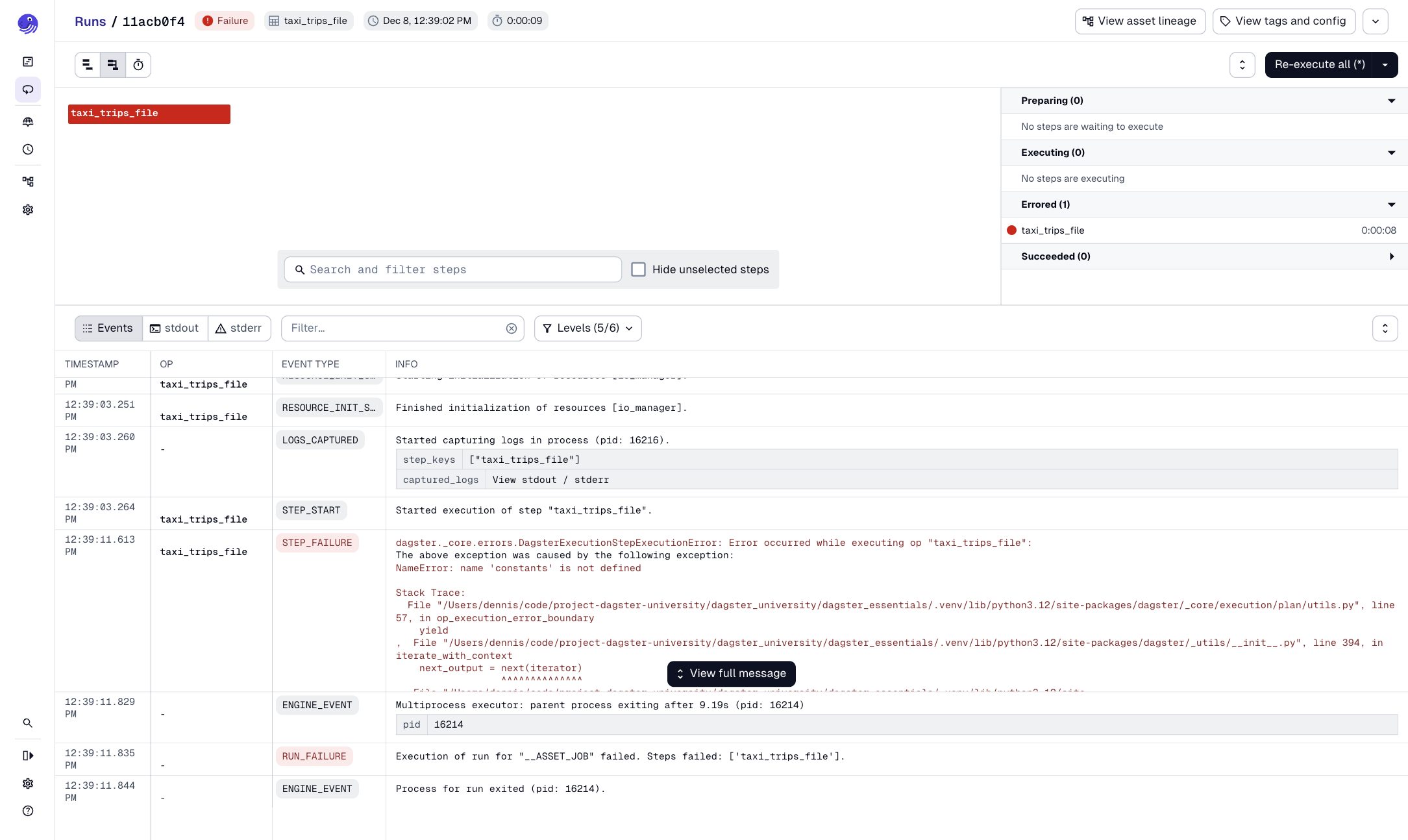Open the automation sensors icon in the sidebar
This screenshot has width=1408, height=840.
point(28,121)
